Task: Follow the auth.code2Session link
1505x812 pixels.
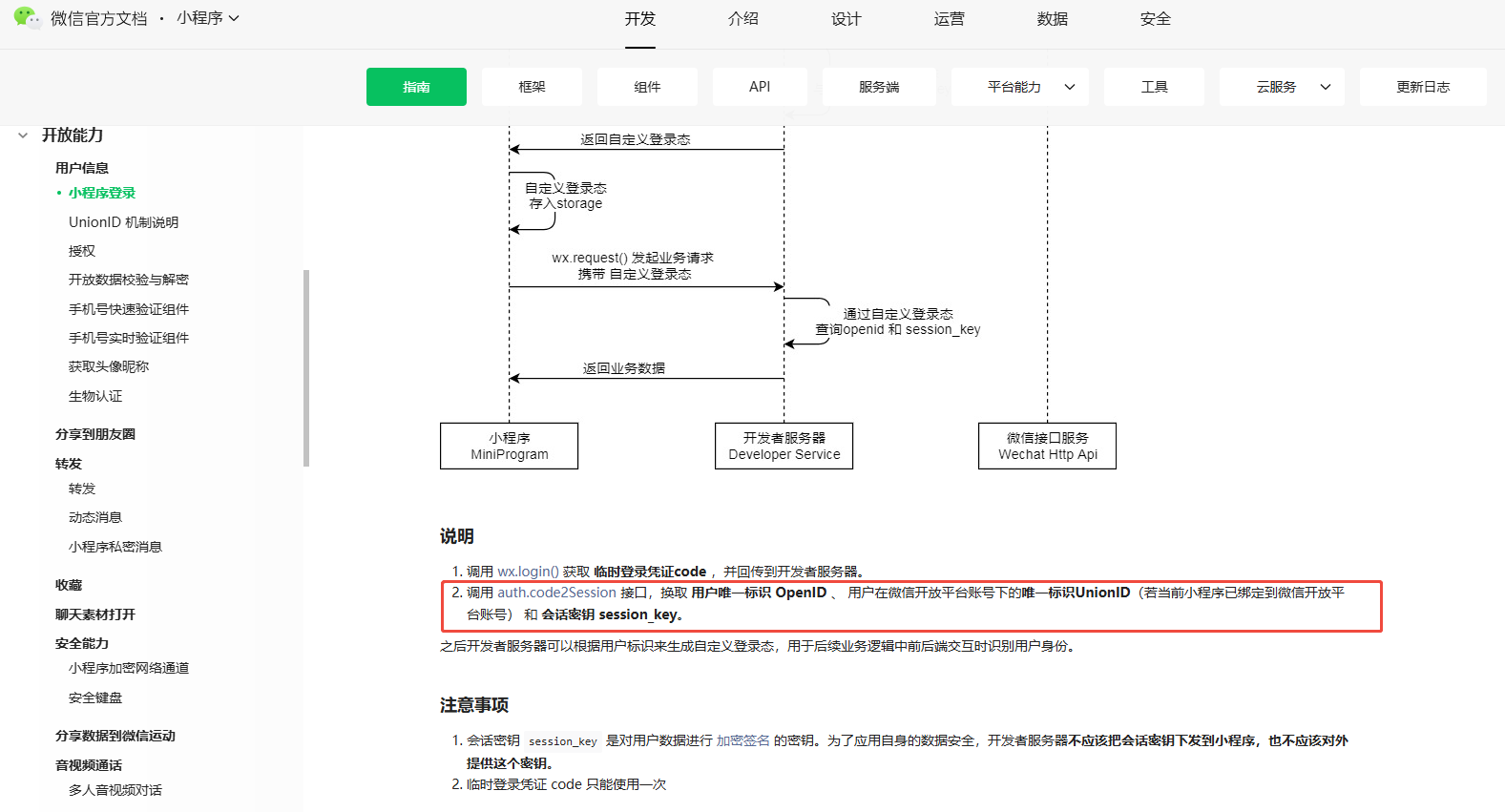Action: coord(556,593)
